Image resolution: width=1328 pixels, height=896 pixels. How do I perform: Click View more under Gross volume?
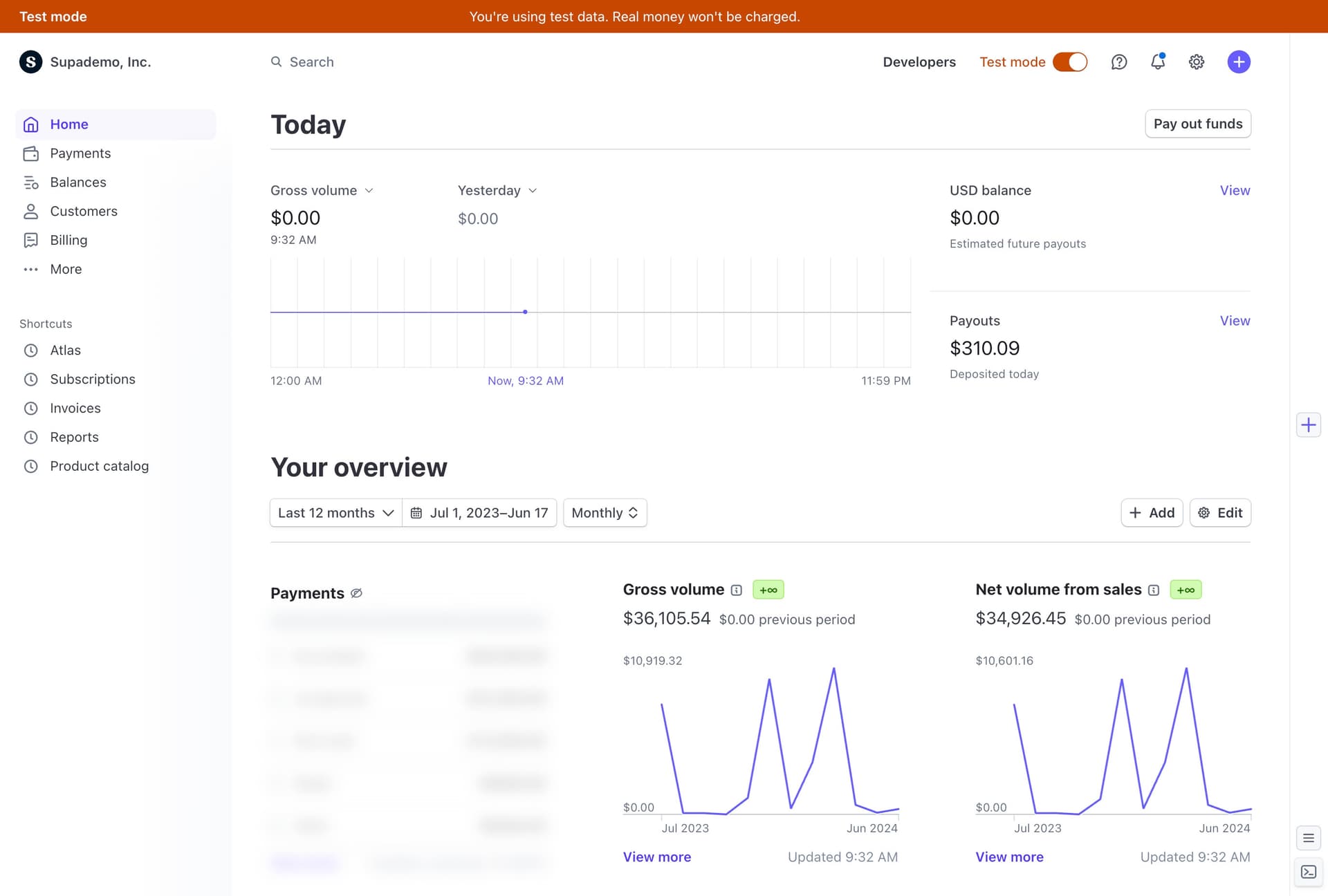657,857
